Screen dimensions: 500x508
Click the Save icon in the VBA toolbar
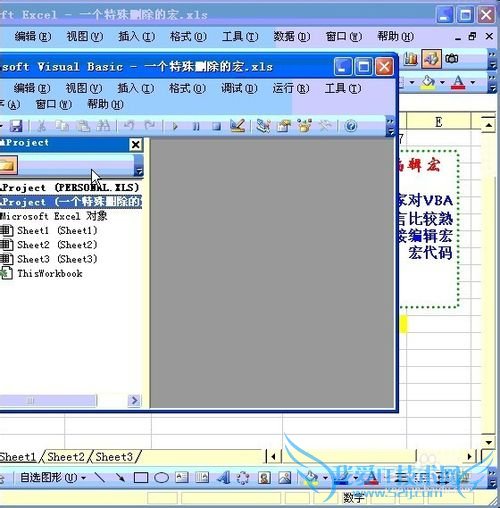click(16, 126)
